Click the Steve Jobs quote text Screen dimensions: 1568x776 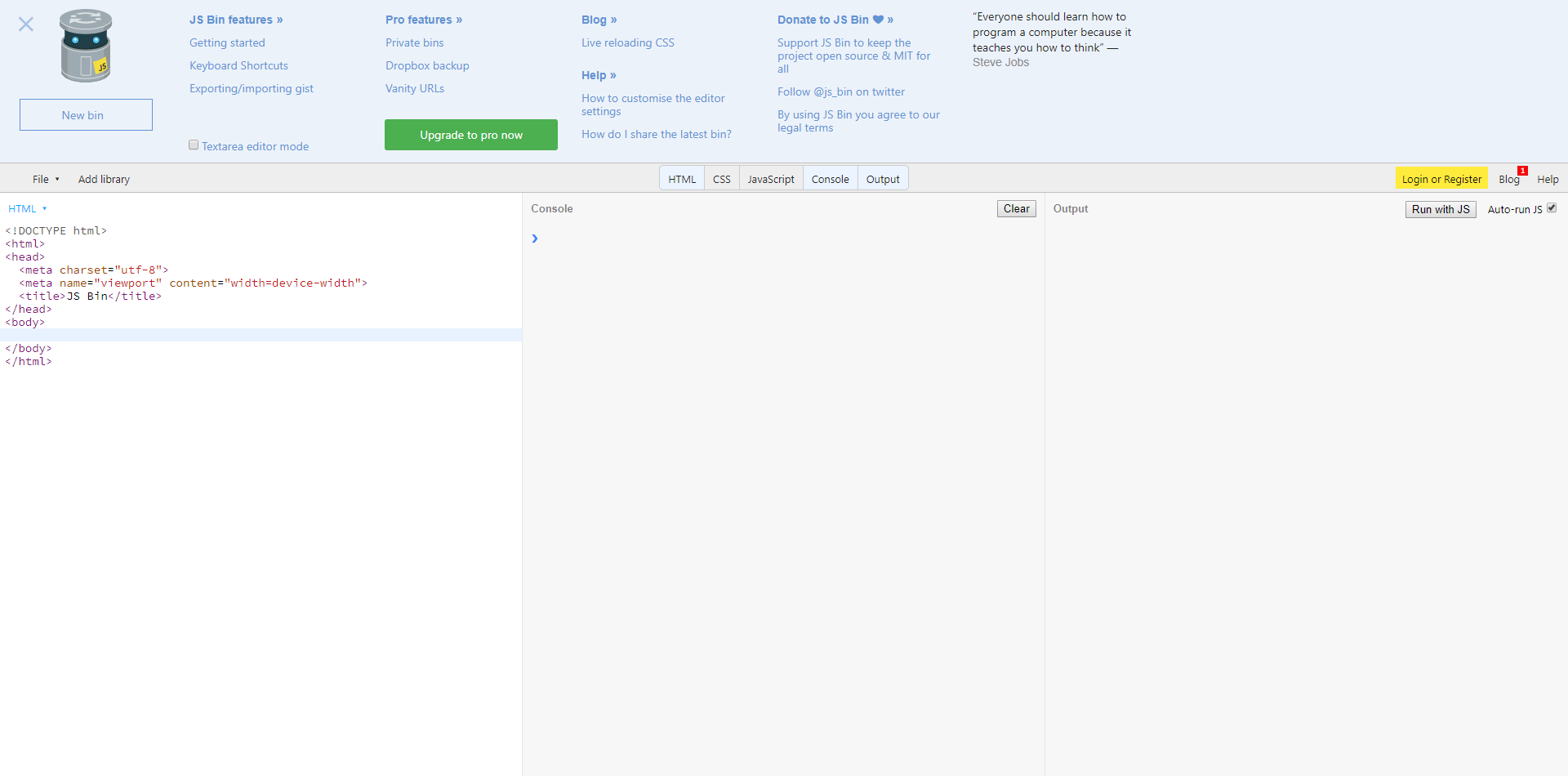pyautogui.click(x=1052, y=39)
